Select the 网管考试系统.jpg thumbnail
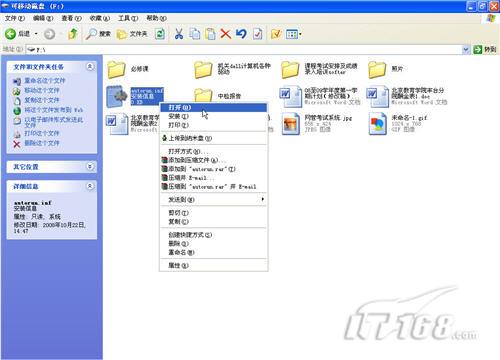 tap(291, 124)
